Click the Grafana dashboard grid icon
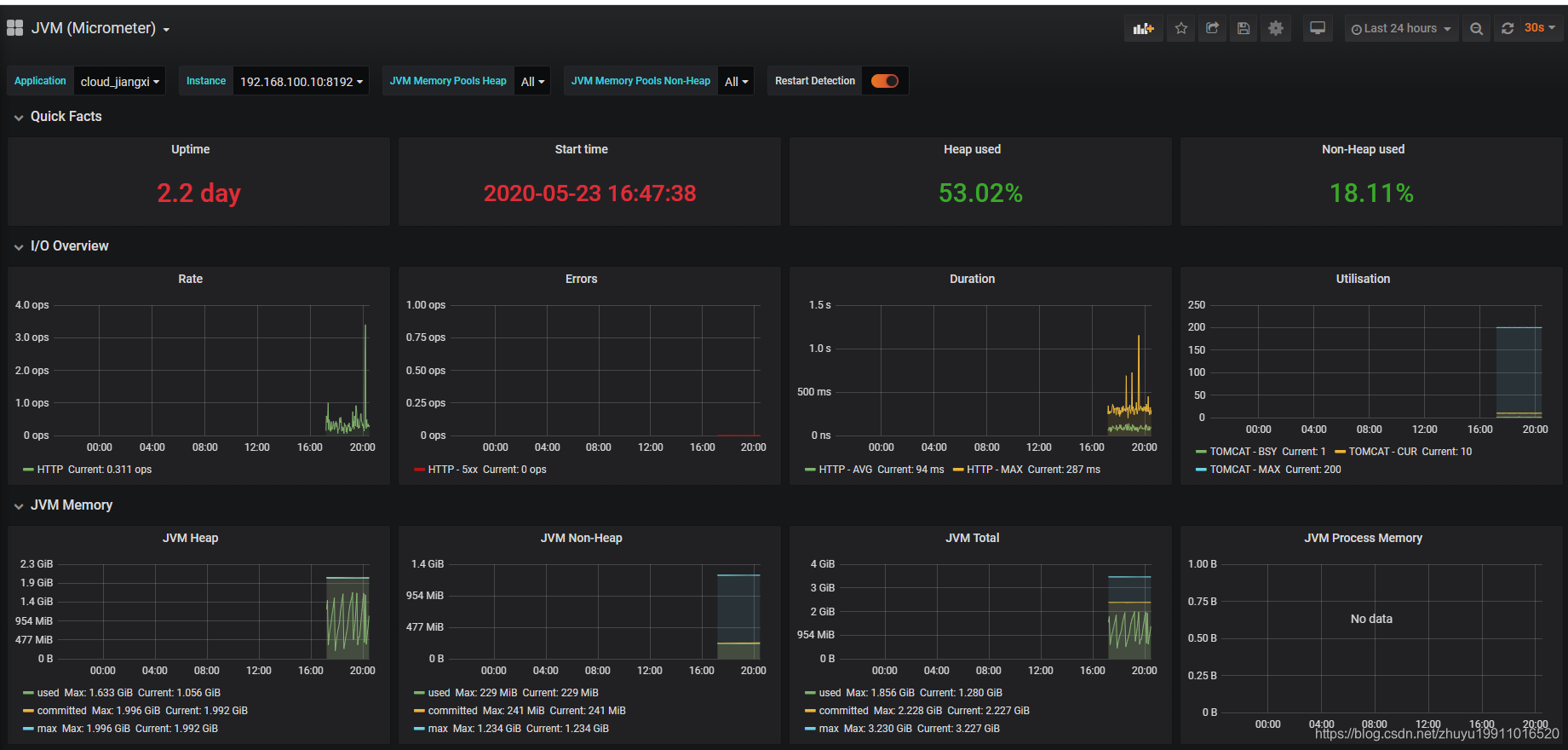This screenshot has width=1568, height=750. 14,28
